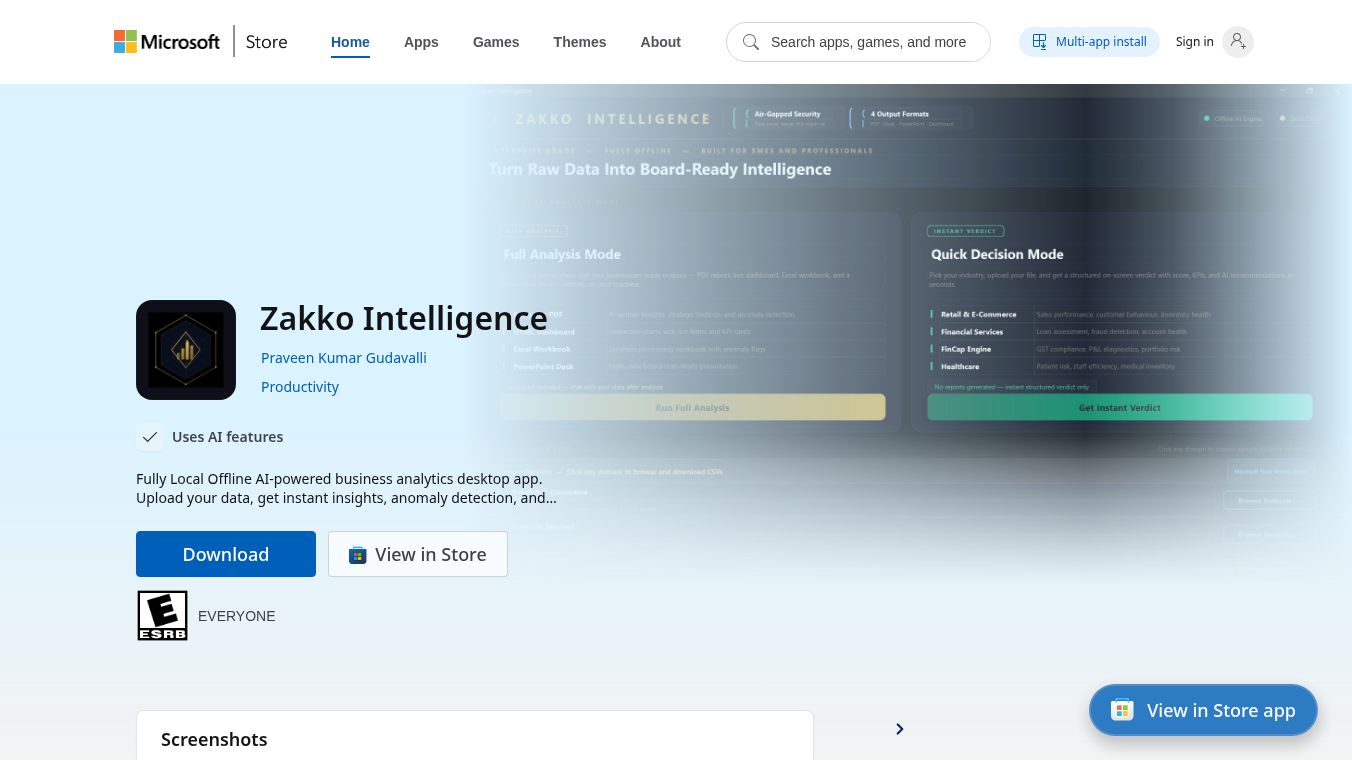Go to the Games tab
The height and width of the screenshot is (760, 1352).
click(x=496, y=42)
